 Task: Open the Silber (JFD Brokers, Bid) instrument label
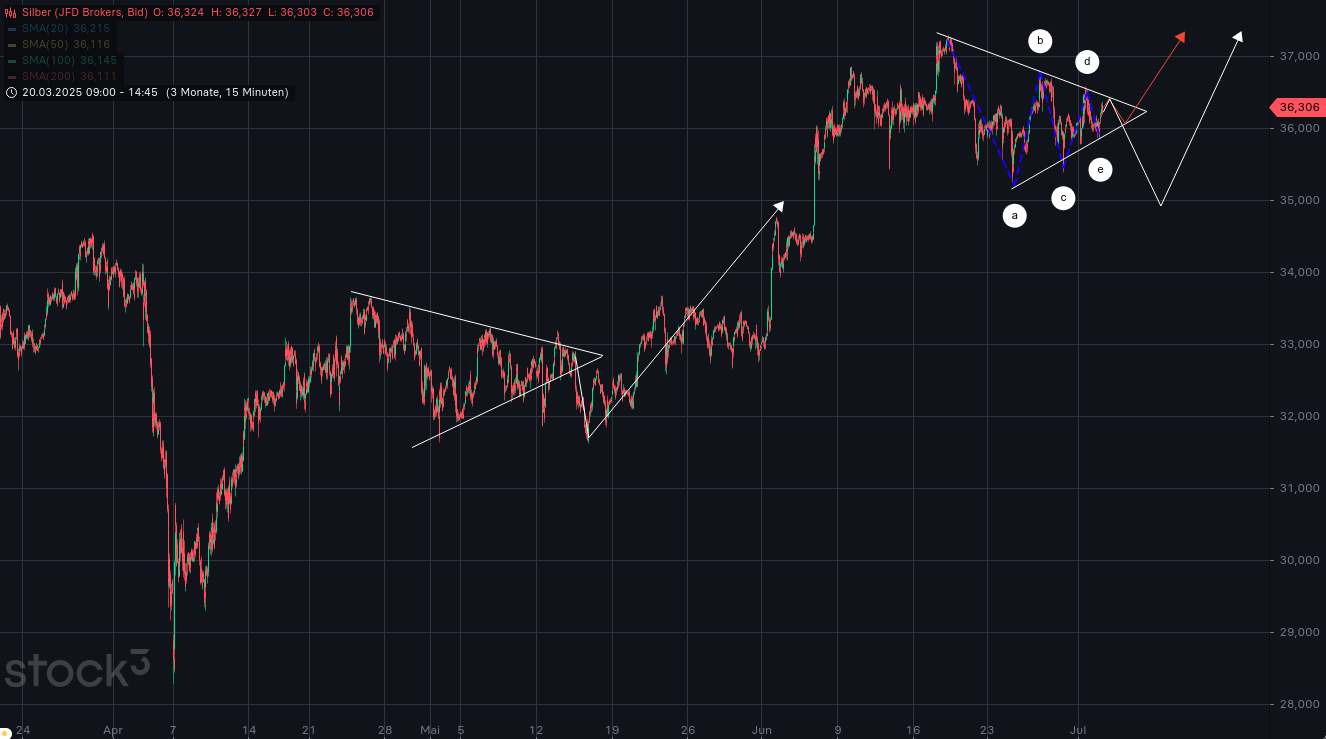(x=84, y=12)
